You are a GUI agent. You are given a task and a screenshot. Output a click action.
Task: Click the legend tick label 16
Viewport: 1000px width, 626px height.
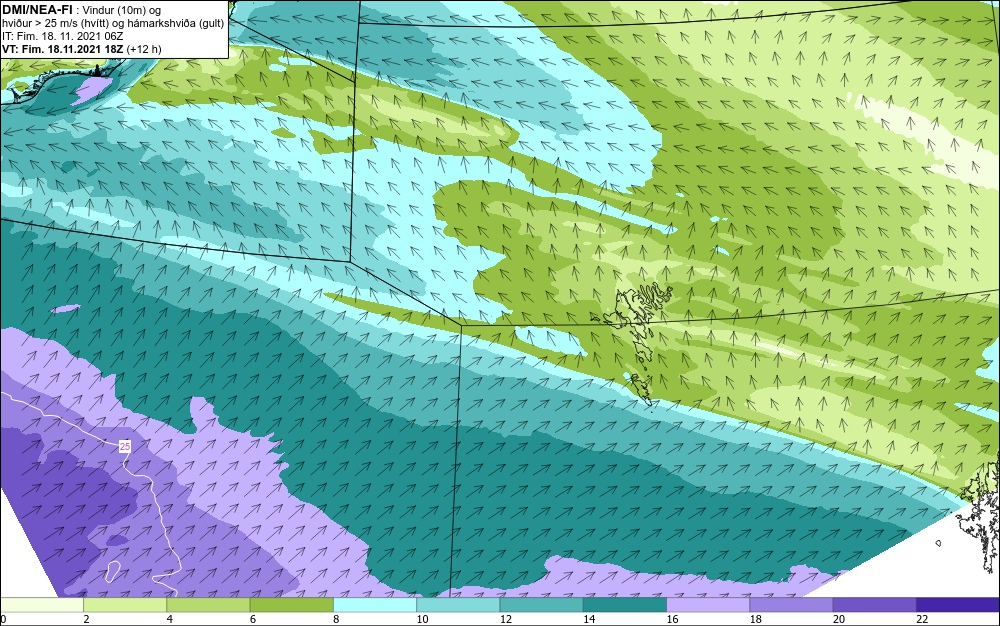672,619
